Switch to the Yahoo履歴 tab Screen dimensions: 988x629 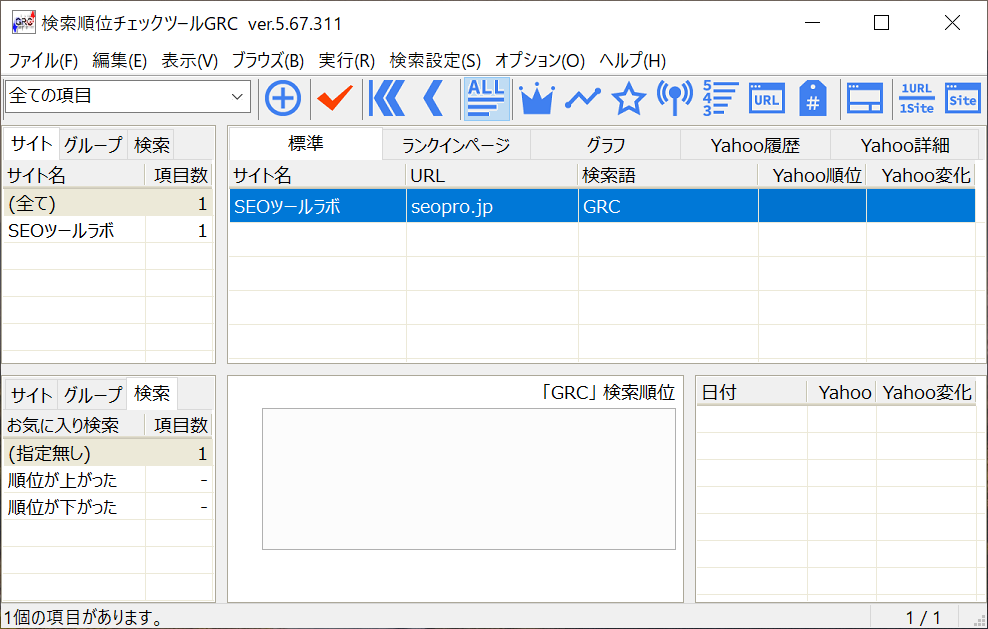tap(755, 146)
